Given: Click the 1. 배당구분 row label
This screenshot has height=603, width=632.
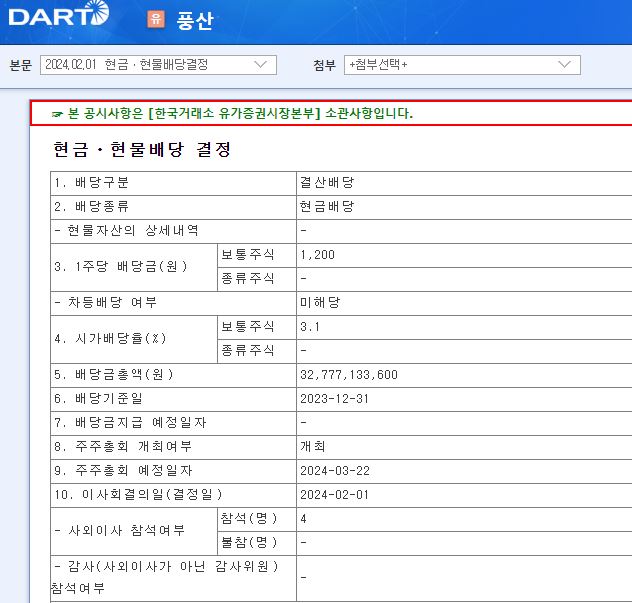Looking at the screenshot, I should click(x=91, y=183).
